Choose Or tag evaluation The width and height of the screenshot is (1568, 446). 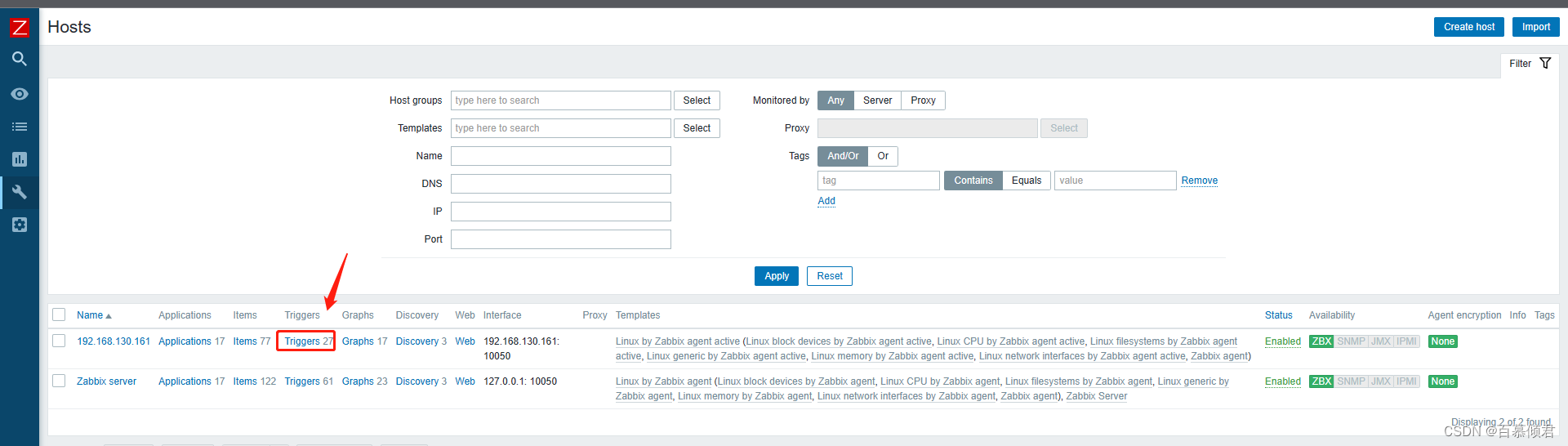883,156
